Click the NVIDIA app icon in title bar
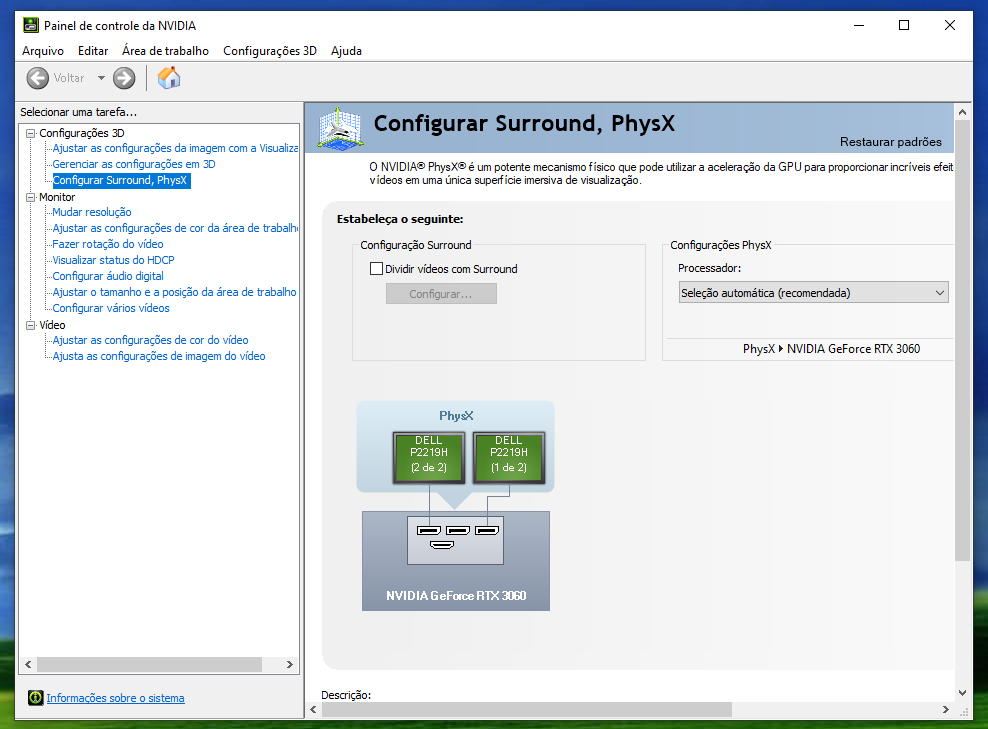988x729 pixels. pos(30,25)
